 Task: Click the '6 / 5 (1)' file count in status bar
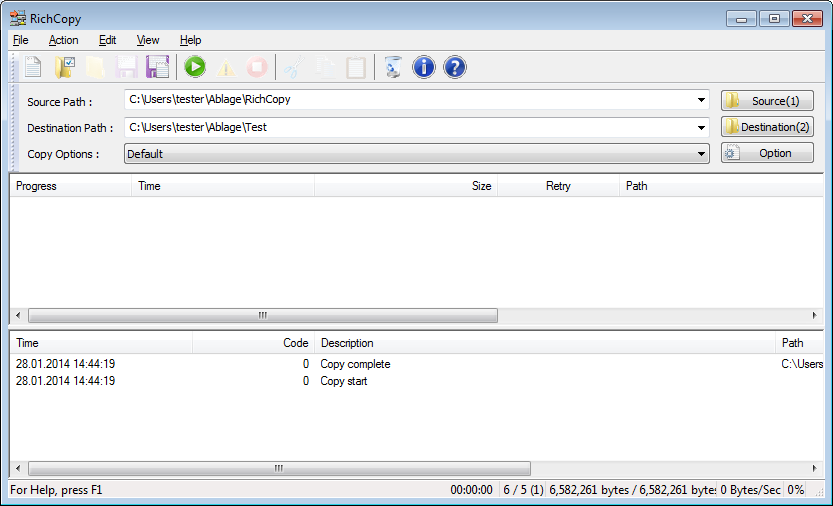(x=523, y=490)
